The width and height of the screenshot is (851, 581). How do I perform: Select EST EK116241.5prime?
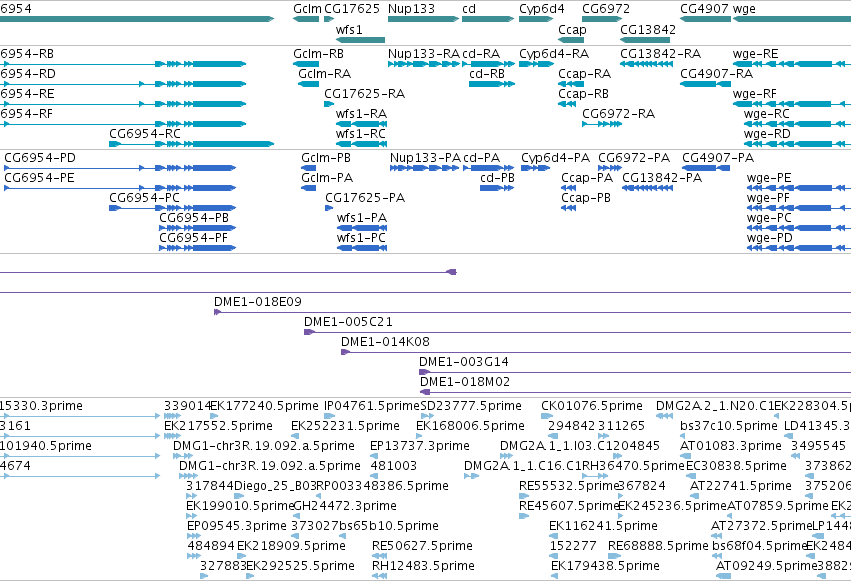tap(603, 526)
